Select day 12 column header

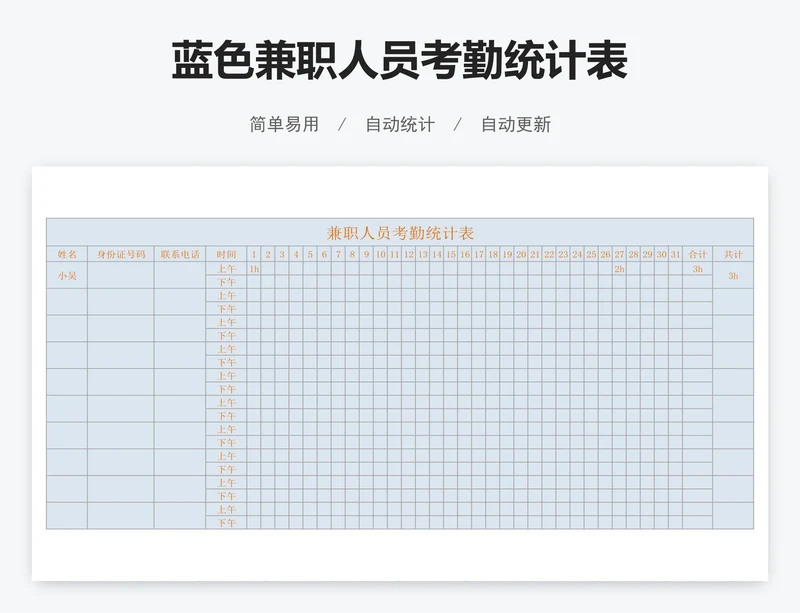[x=409, y=254]
